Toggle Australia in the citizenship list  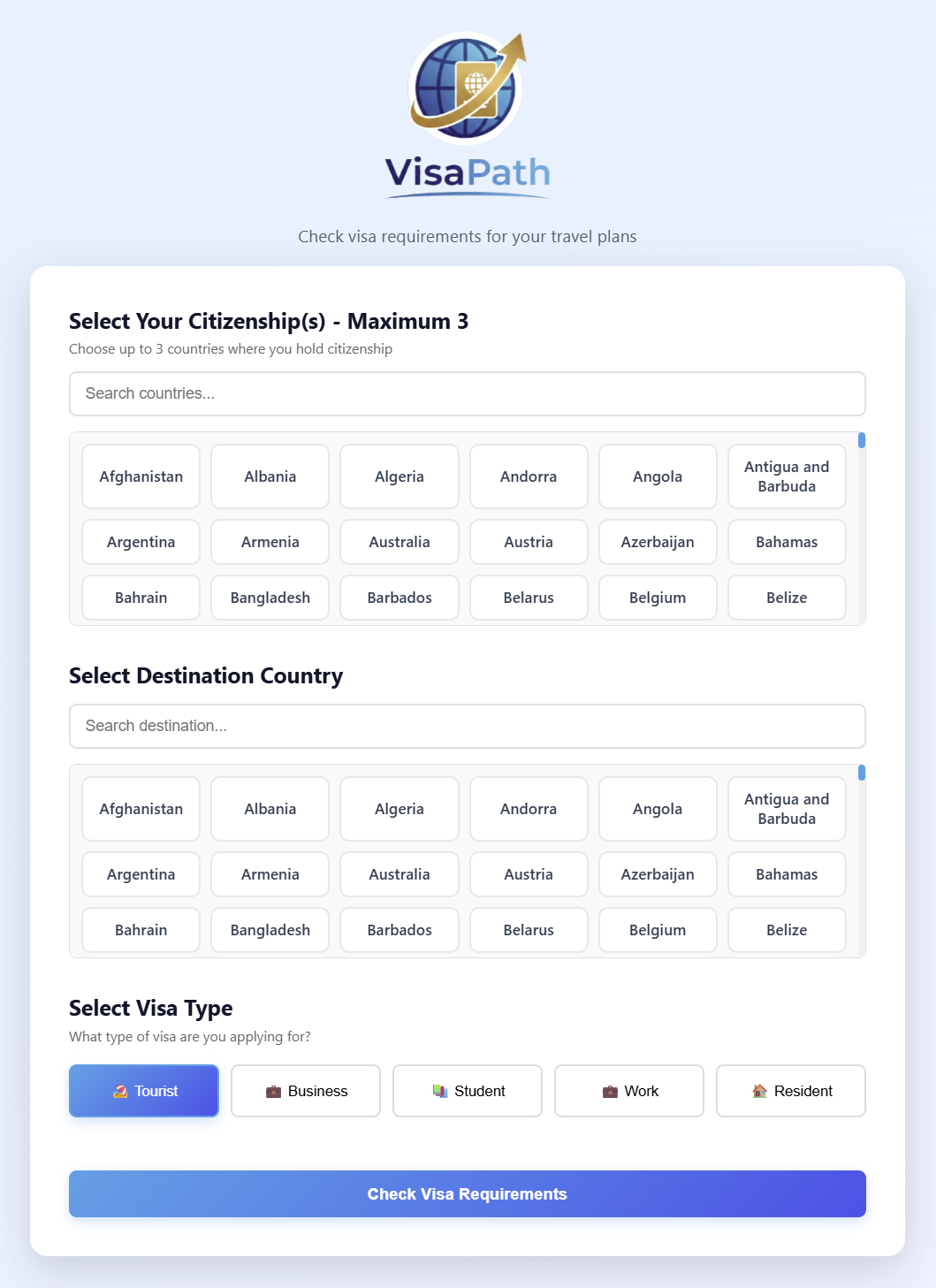(400, 542)
